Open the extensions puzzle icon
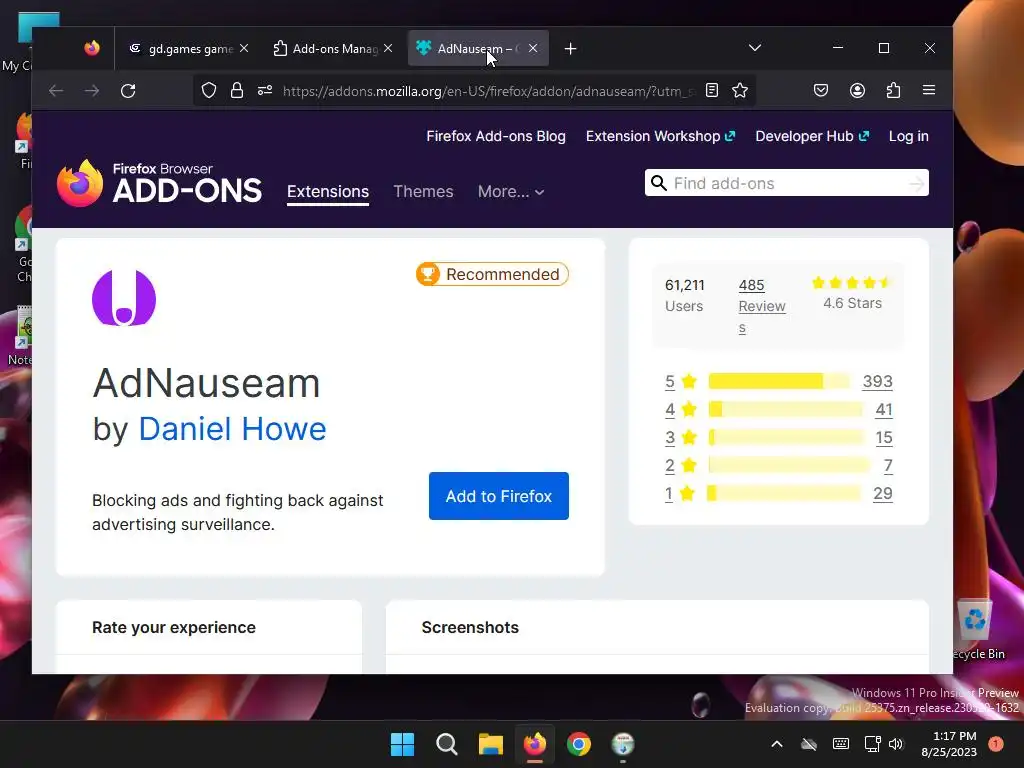Image resolution: width=1024 pixels, height=768 pixels. coord(893,90)
